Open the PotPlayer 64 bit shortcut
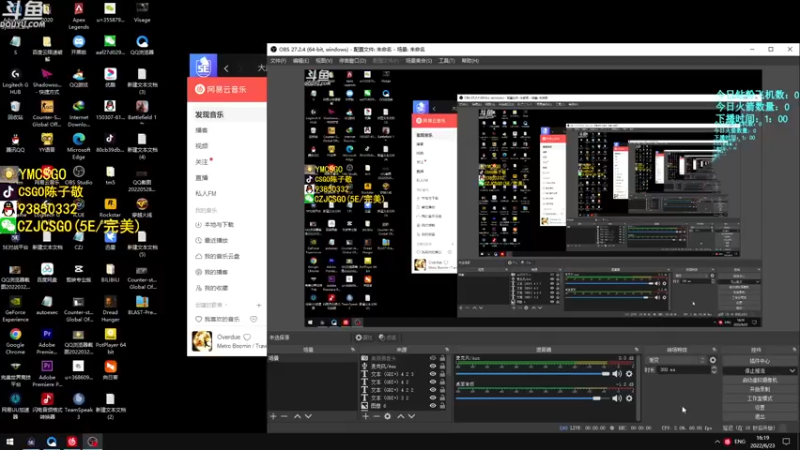 pyautogui.click(x=110, y=341)
